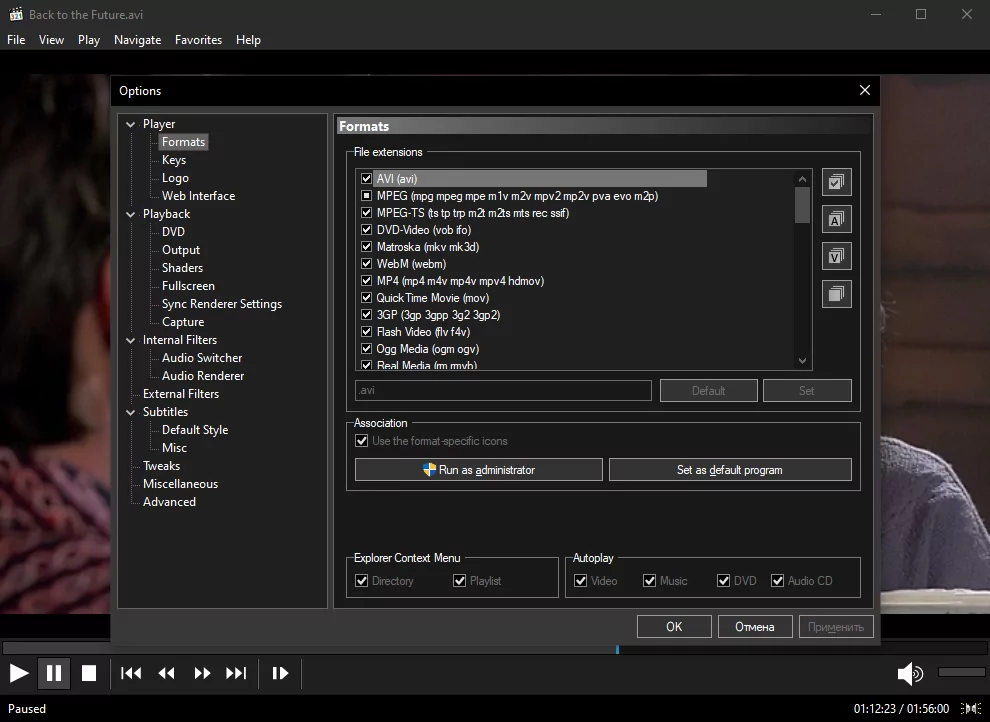The height and width of the screenshot is (722, 990).
Task: Select Audio Switcher settings
Action: click(202, 358)
